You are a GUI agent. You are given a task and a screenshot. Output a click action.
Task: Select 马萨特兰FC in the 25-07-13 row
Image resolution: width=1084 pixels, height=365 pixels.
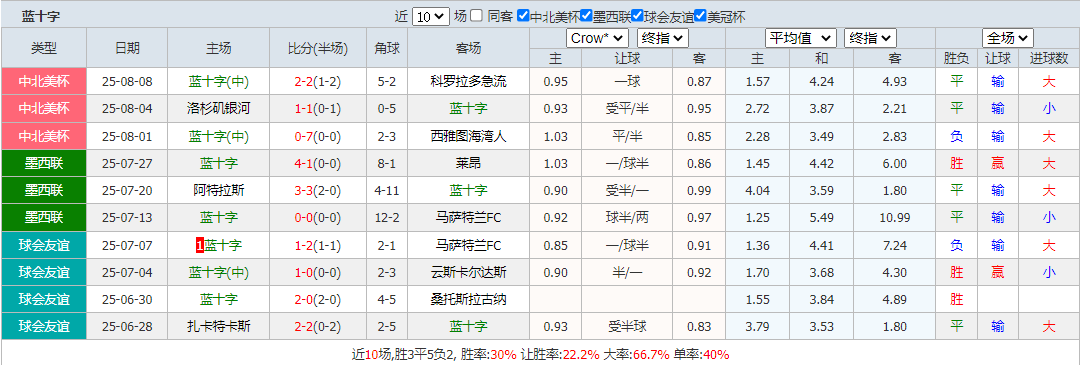tap(468, 218)
